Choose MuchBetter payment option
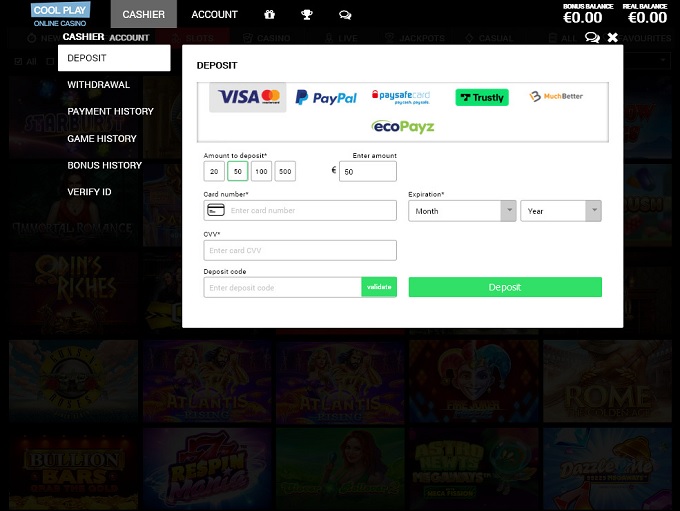The width and height of the screenshot is (680, 511). click(556, 97)
